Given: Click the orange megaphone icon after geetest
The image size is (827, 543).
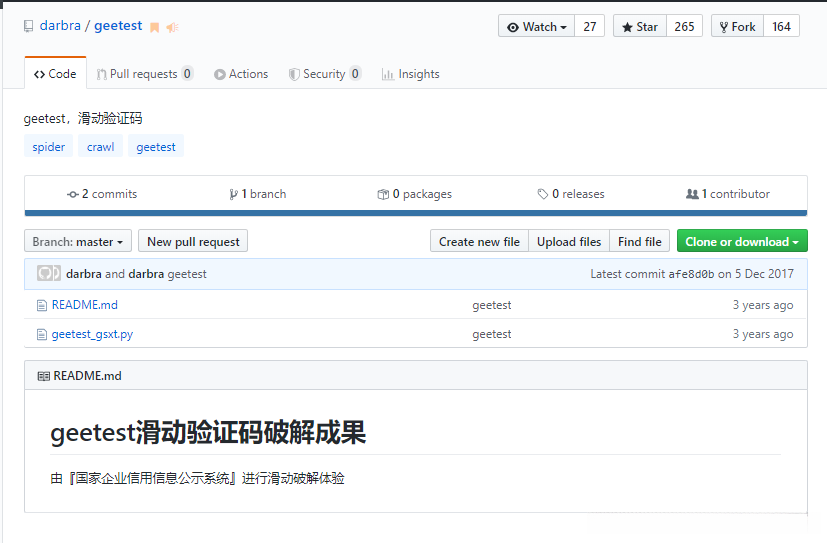Looking at the screenshot, I should point(172,27).
